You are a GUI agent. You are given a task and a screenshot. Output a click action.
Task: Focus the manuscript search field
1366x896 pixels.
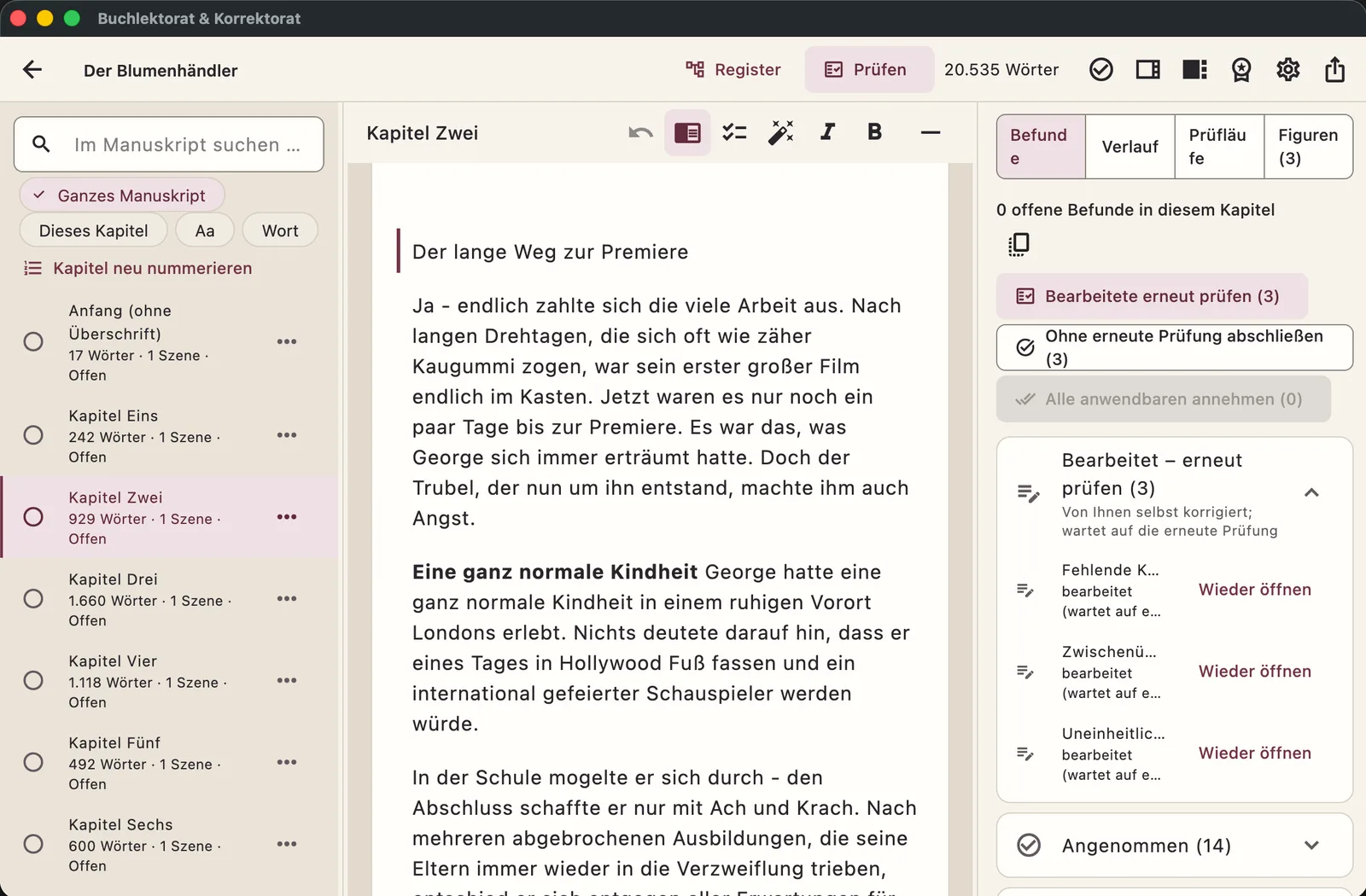pos(169,144)
